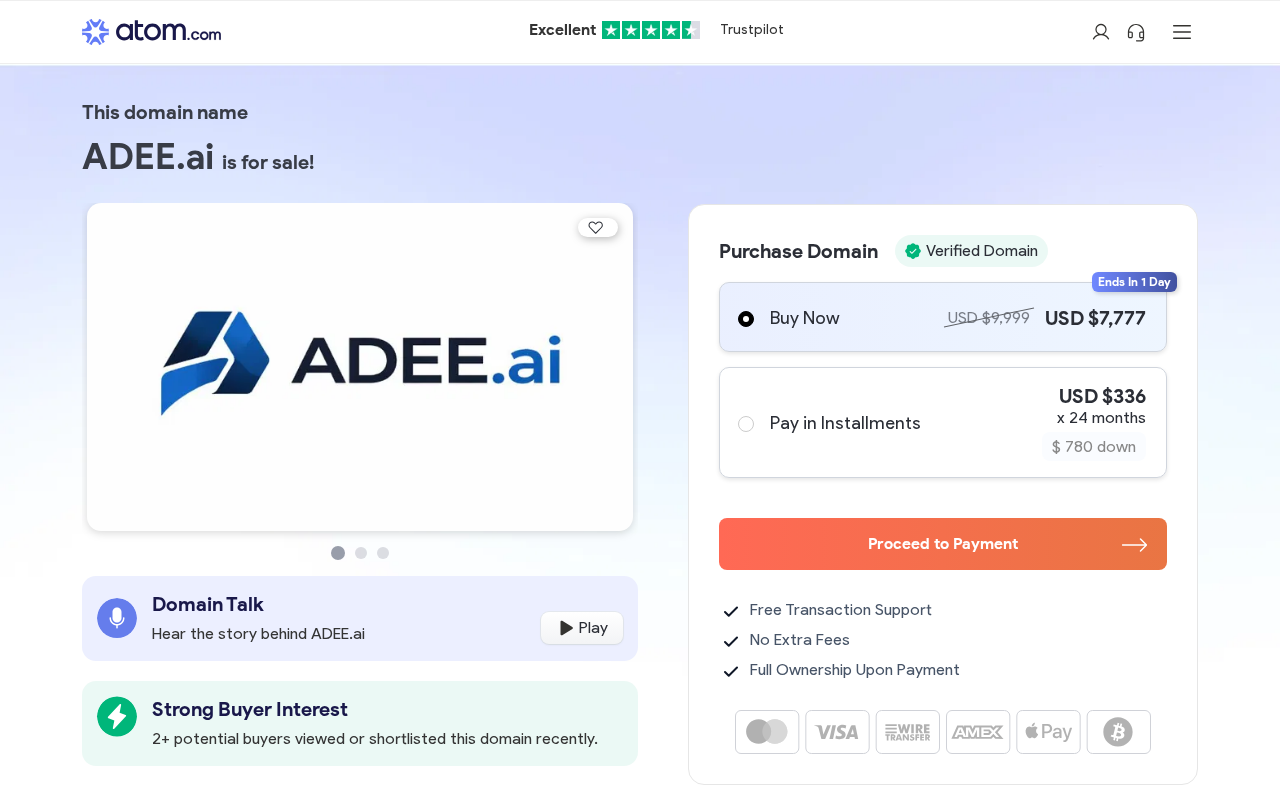Show the second carousel slide dot
This screenshot has width=1280, height=800.
[x=361, y=553]
